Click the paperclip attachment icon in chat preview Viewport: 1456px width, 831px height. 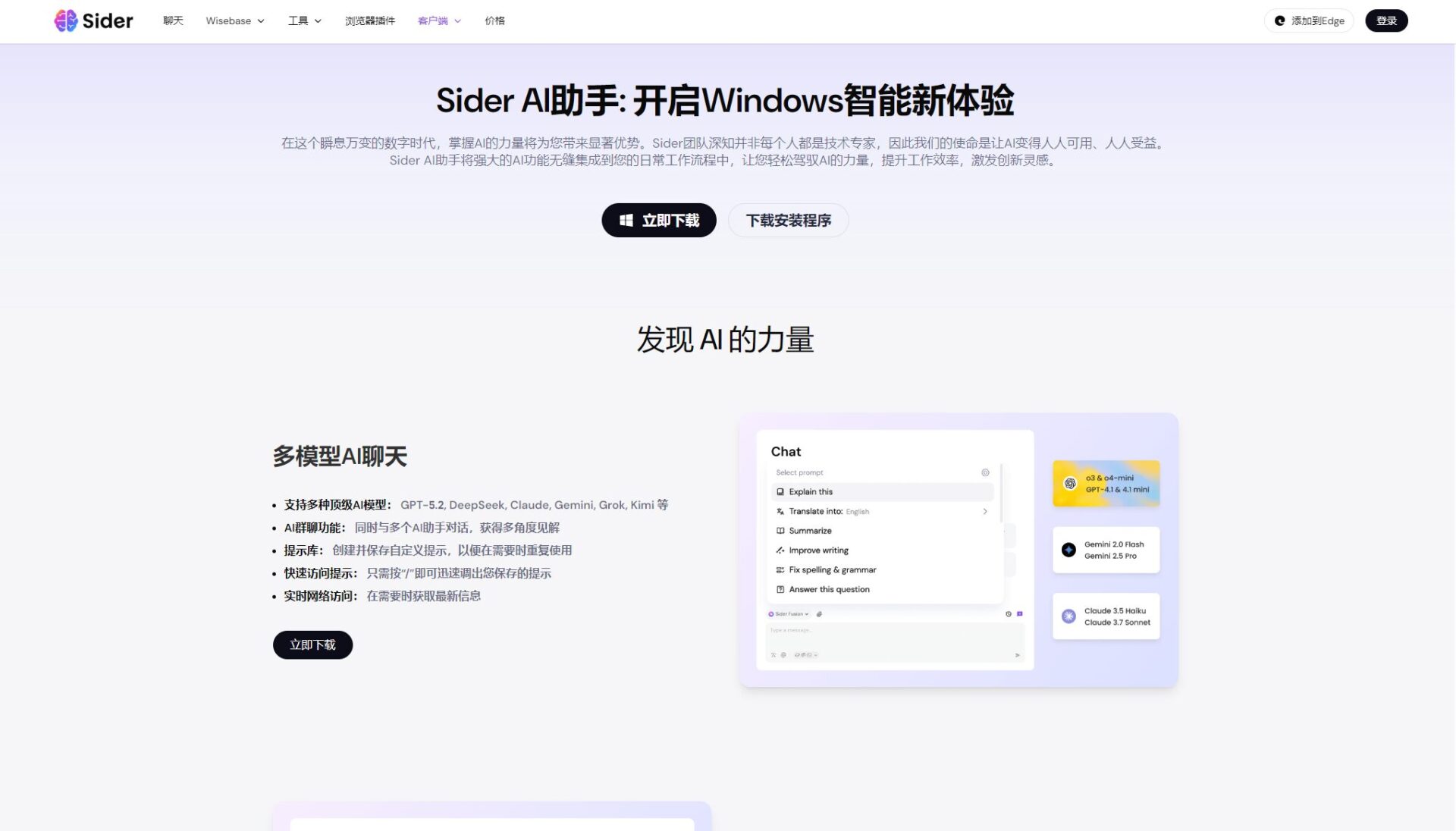pos(819,613)
